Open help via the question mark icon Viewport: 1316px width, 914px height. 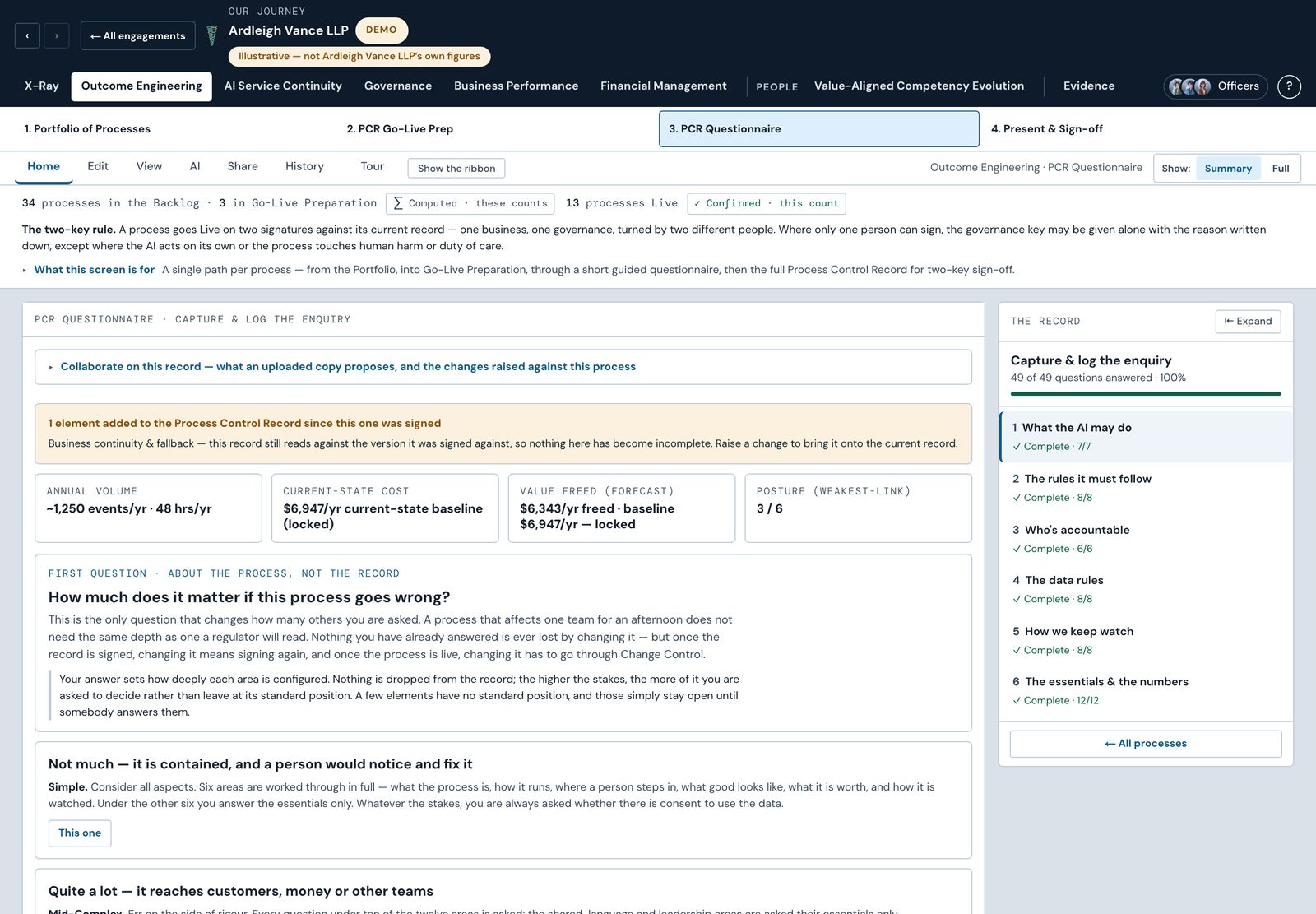[1289, 86]
